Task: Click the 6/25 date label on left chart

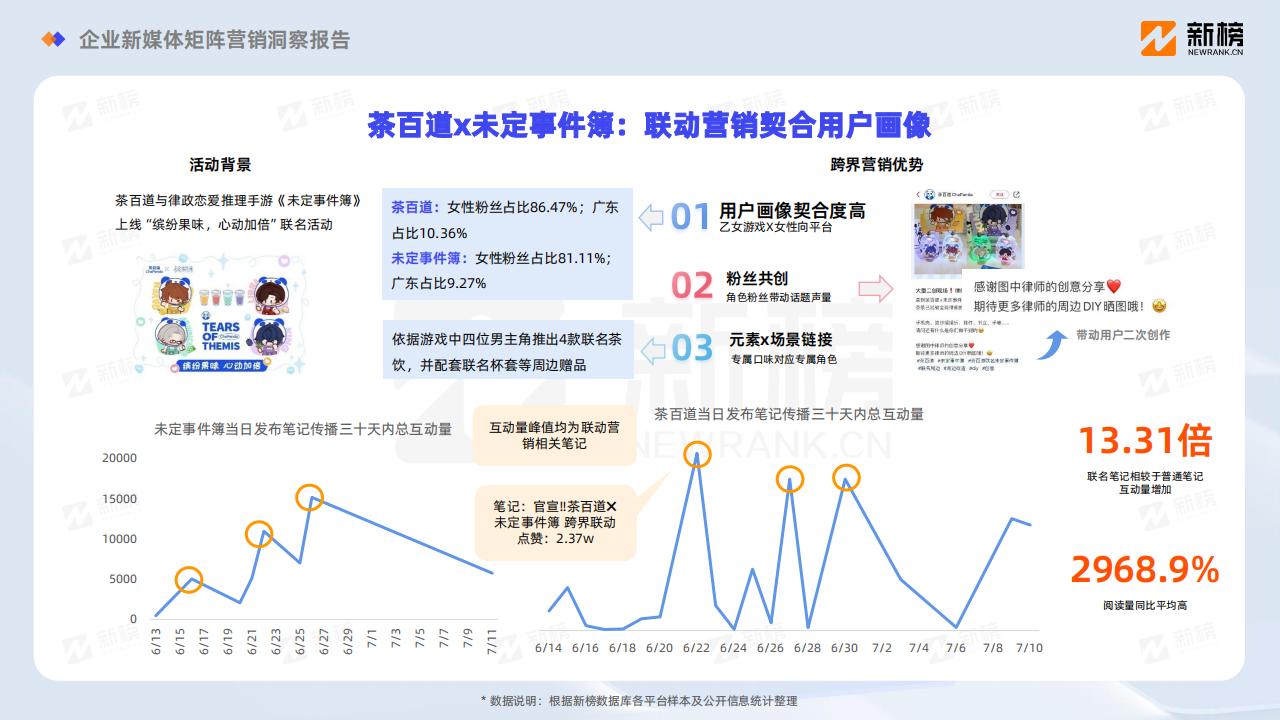Action: tap(300, 641)
